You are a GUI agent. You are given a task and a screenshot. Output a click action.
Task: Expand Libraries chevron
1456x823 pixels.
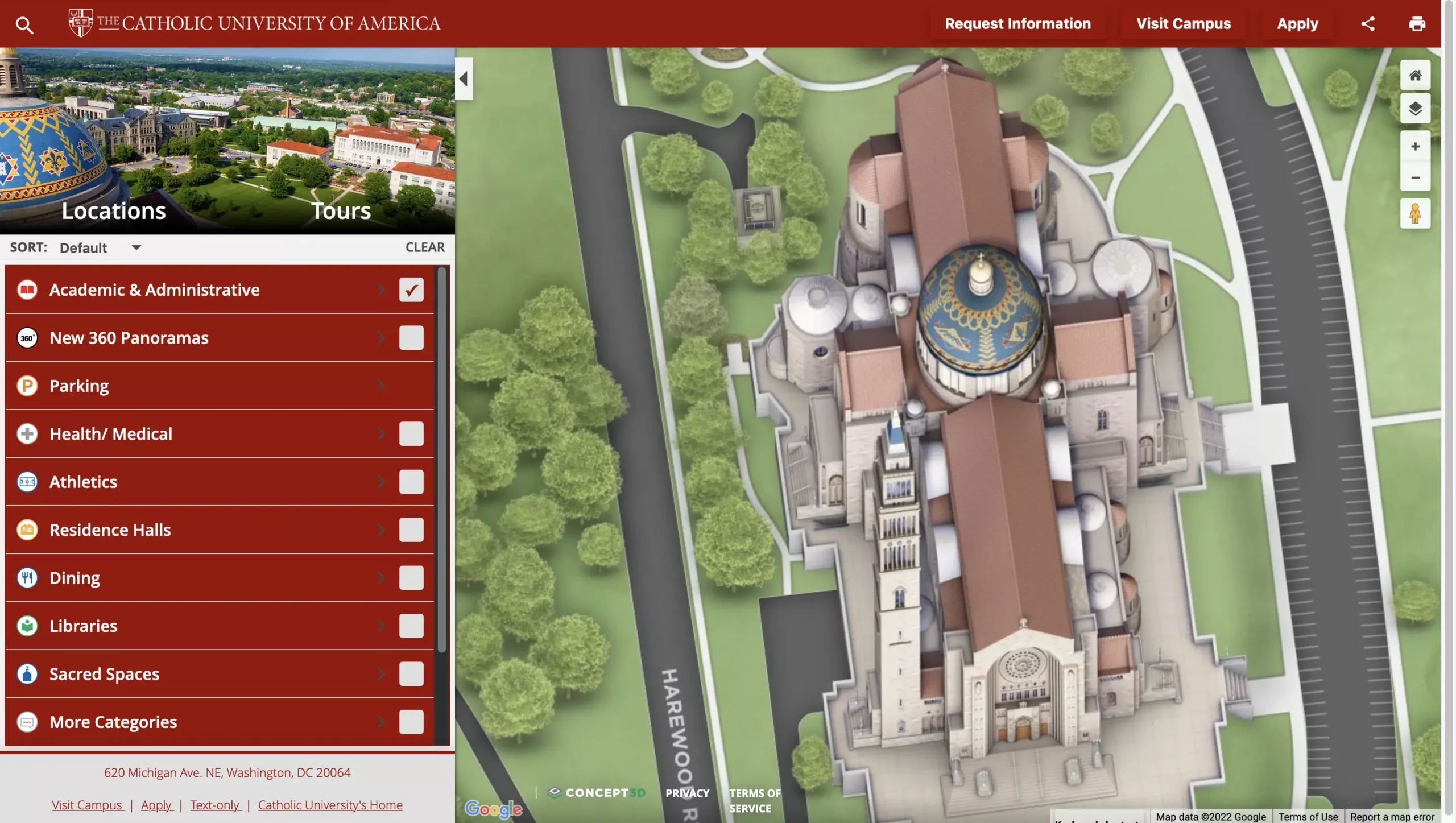[x=380, y=626]
